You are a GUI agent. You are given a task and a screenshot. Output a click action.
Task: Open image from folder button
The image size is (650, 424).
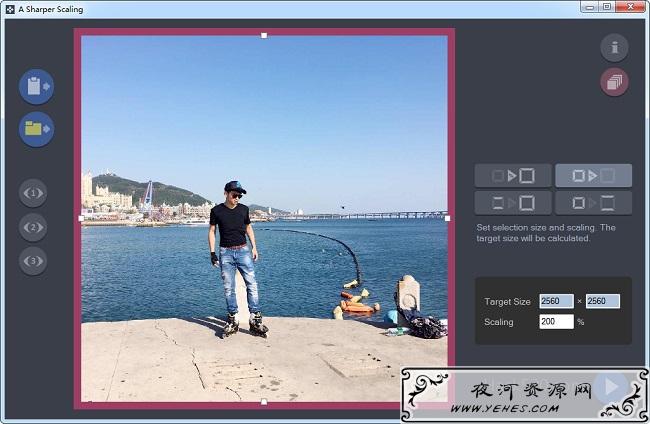coord(36,129)
